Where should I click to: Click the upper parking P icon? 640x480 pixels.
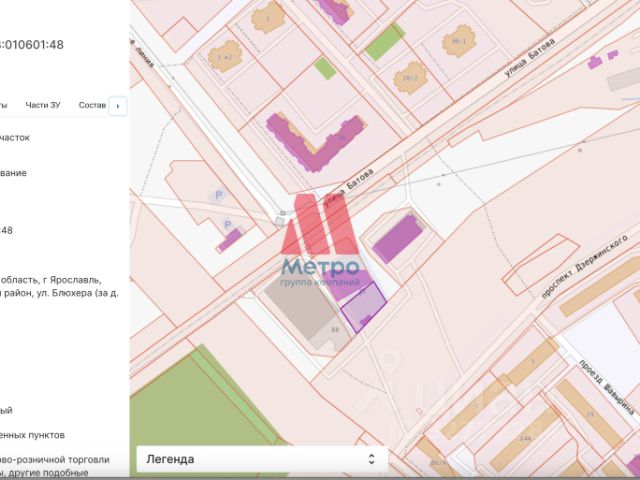click(x=219, y=195)
